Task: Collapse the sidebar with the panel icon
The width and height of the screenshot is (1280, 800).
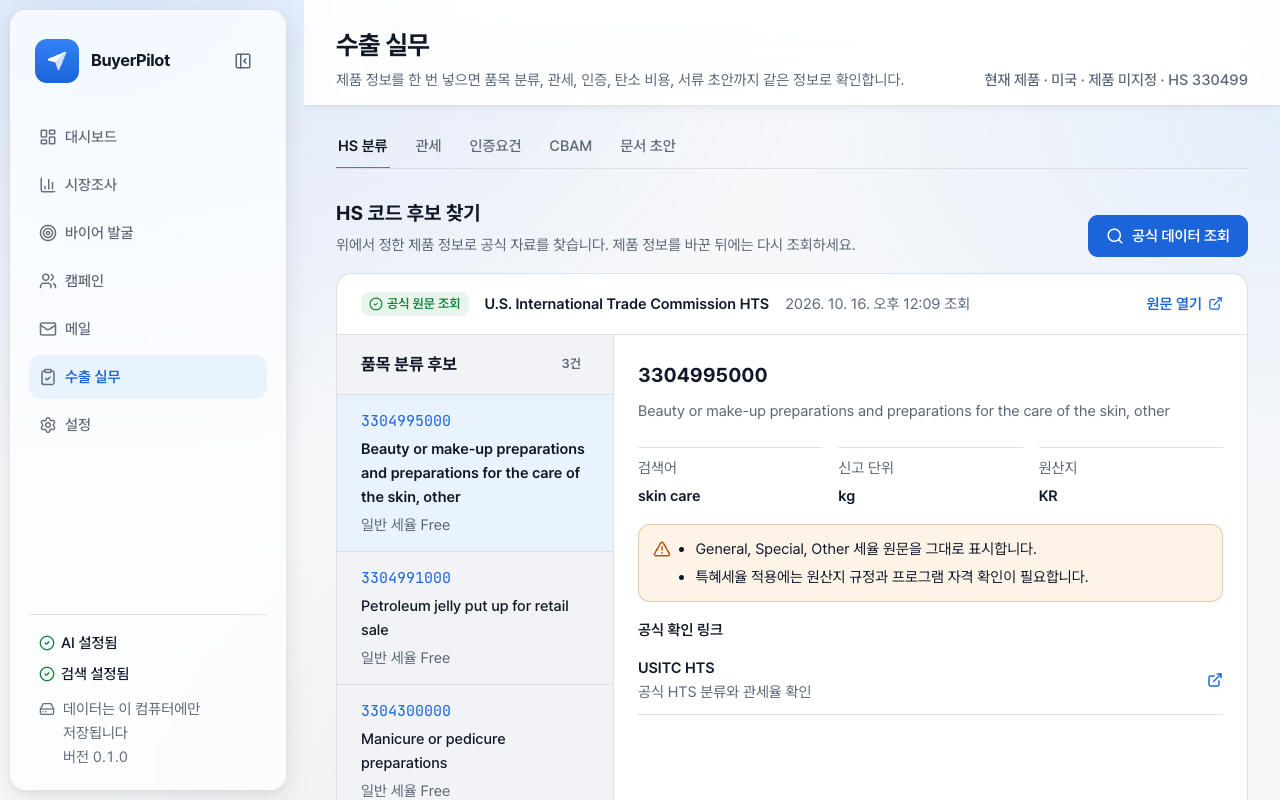Action: click(243, 61)
